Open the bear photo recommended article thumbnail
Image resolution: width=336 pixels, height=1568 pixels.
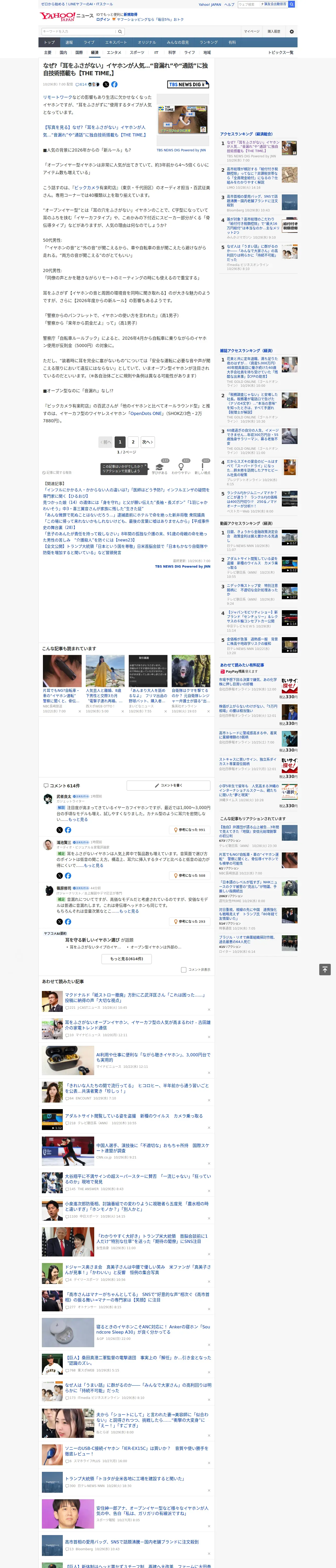(x=191, y=671)
